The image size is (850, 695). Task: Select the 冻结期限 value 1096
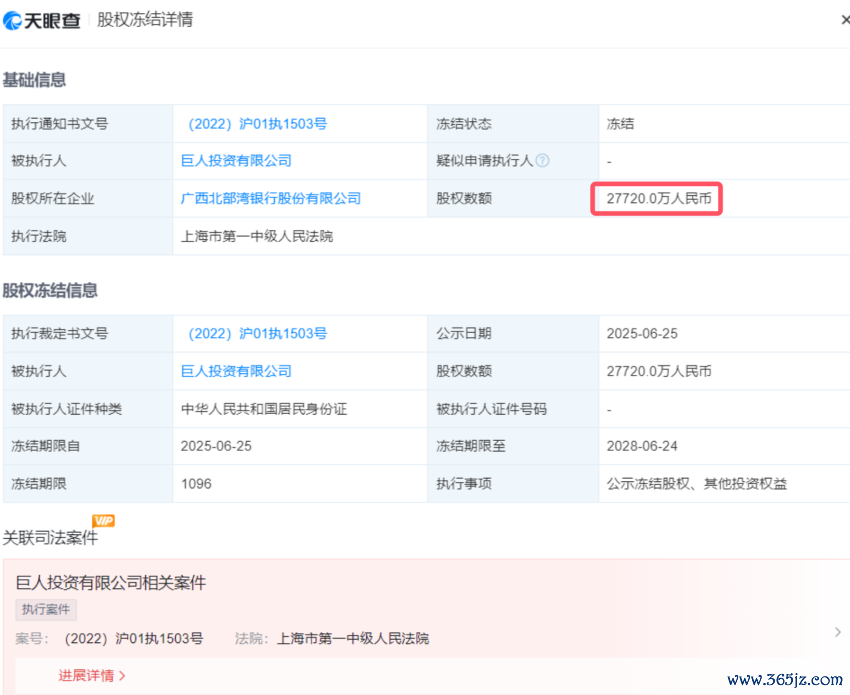(x=196, y=484)
